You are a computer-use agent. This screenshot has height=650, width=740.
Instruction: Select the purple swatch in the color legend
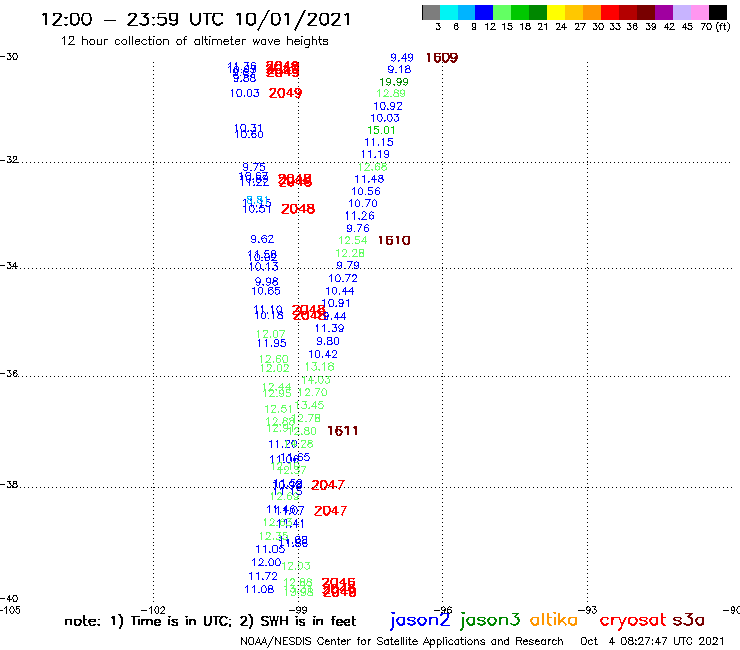pos(664,12)
